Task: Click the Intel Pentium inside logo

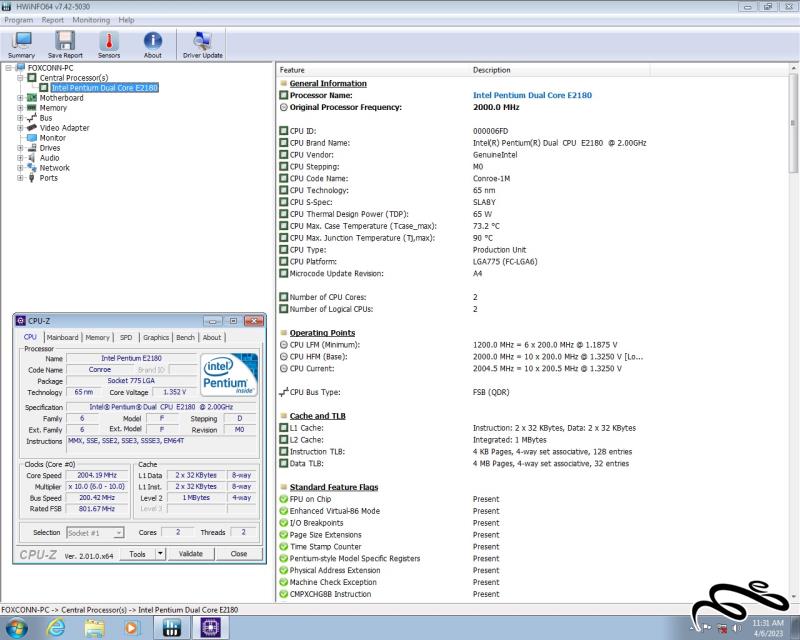Action: 229,375
